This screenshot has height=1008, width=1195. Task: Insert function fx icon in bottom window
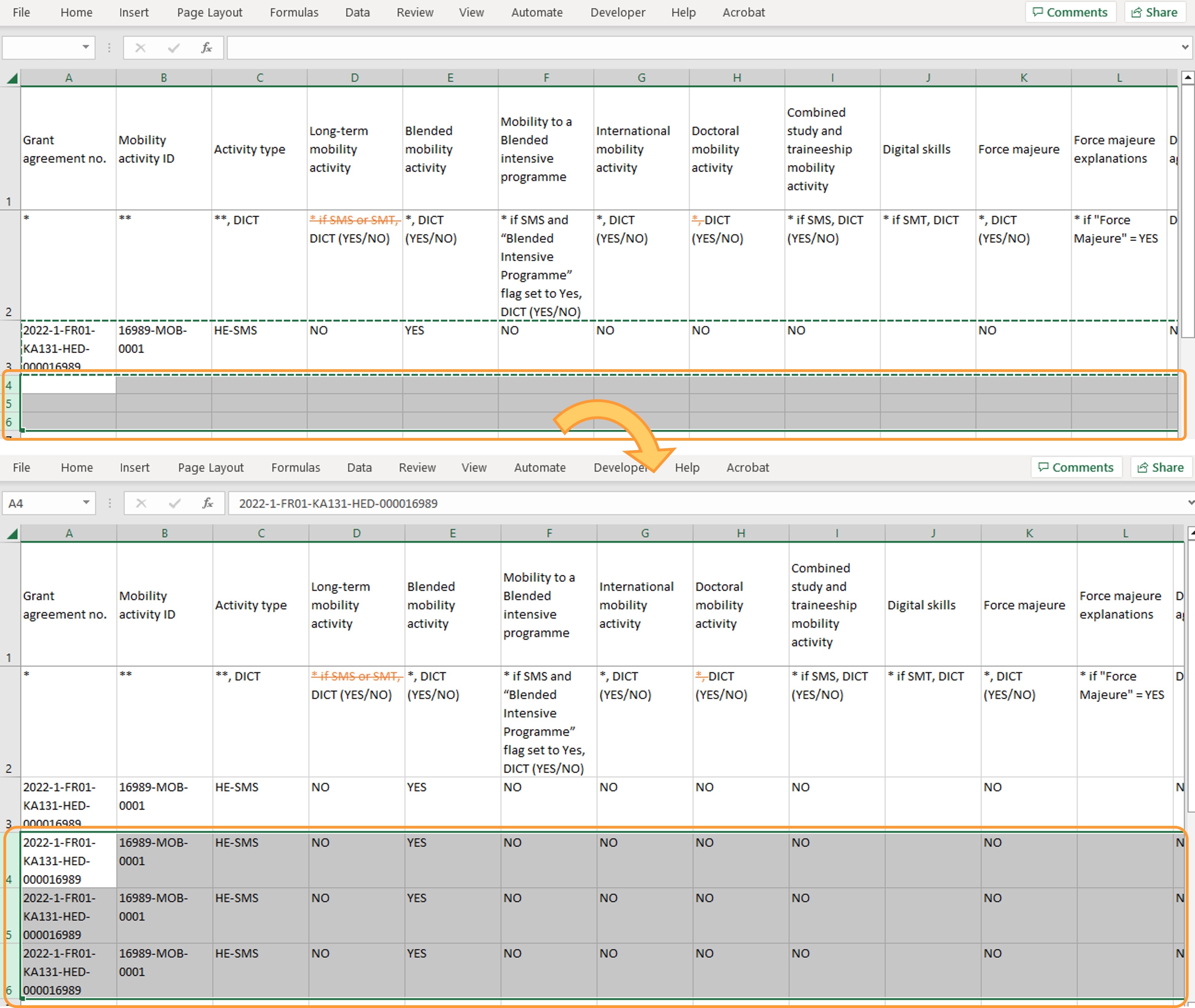click(207, 503)
